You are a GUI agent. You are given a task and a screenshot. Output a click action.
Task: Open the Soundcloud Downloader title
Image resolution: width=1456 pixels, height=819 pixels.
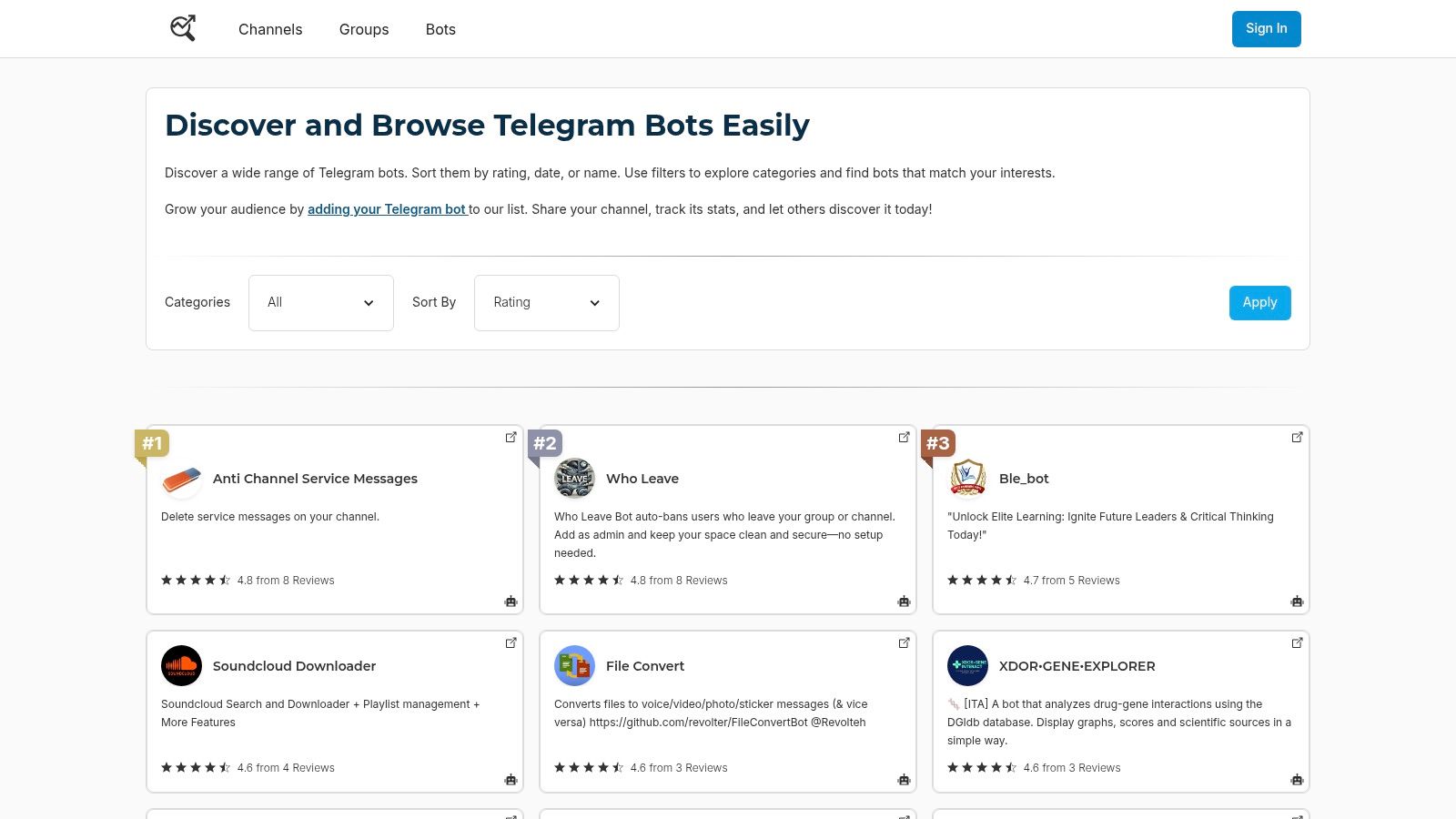tap(294, 666)
